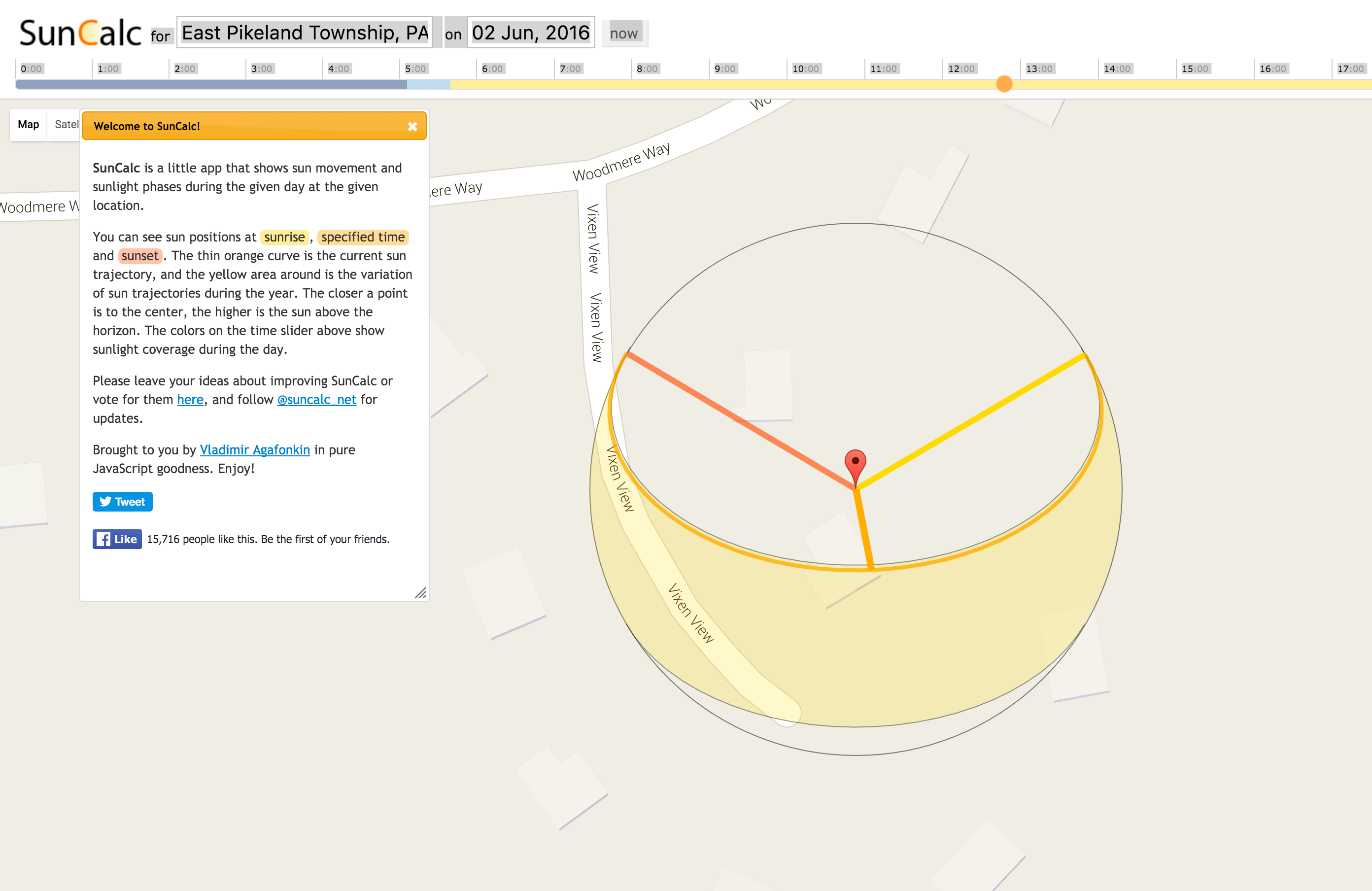Click the 5:00 timeline marker

click(415, 69)
